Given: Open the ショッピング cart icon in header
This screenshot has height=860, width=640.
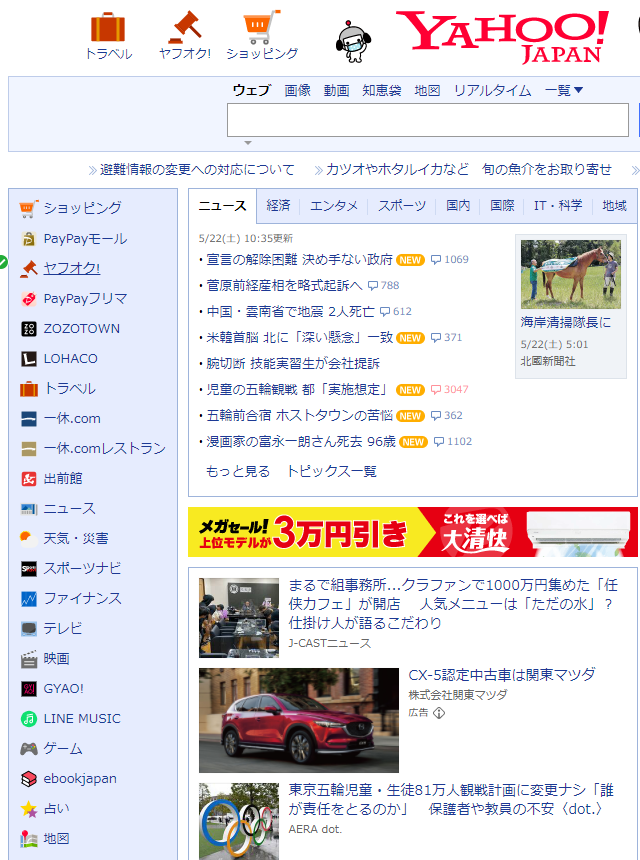Looking at the screenshot, I should point(262,27).
